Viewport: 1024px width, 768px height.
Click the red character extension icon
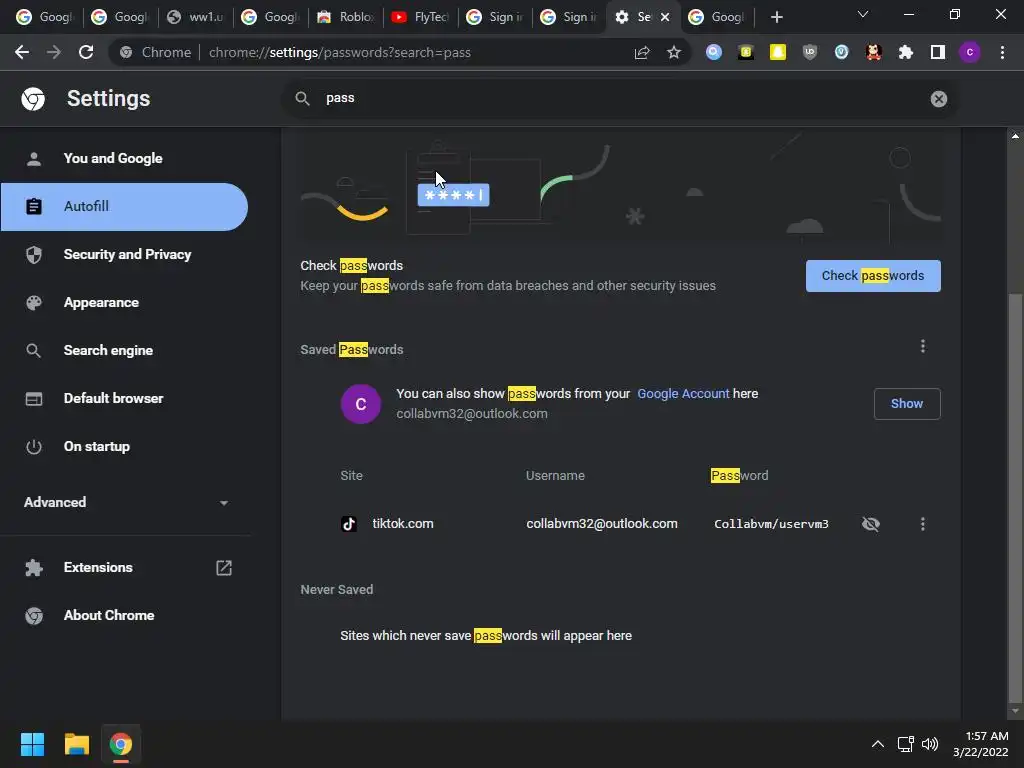pos(873,52)
